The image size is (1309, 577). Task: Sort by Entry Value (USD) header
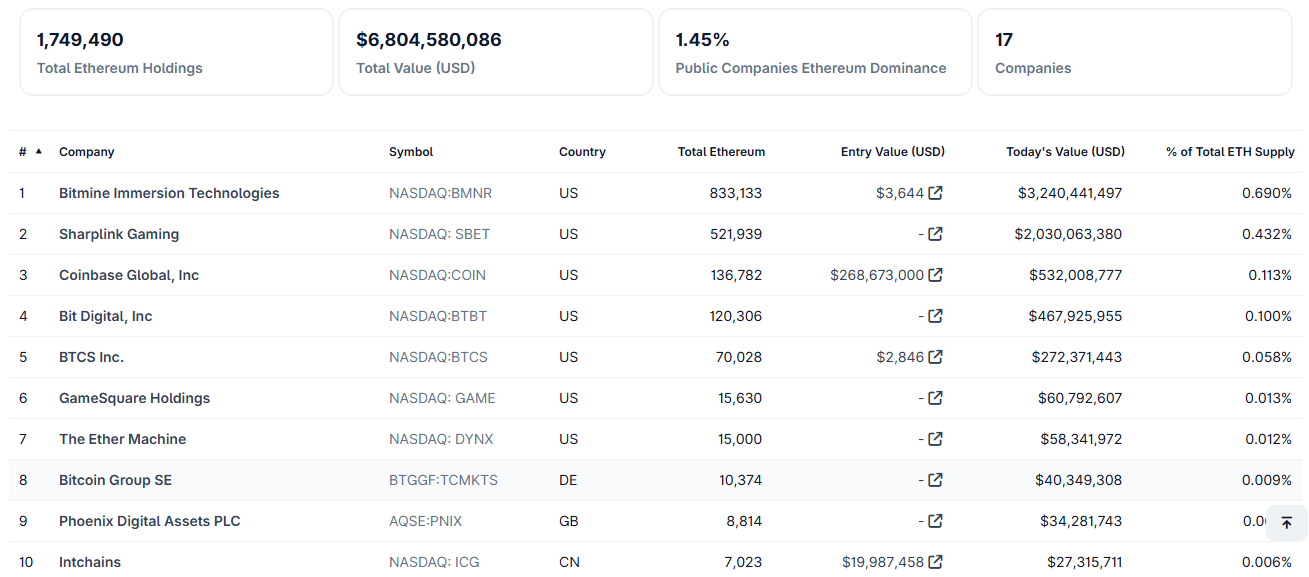tap(893, 152)
